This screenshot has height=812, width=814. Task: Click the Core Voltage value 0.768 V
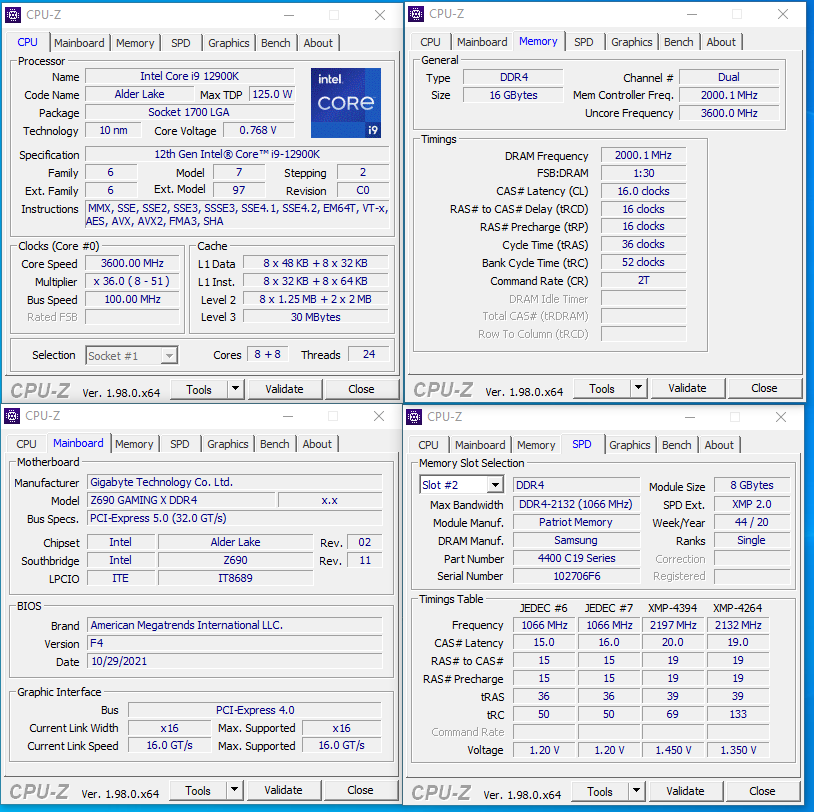258,130
